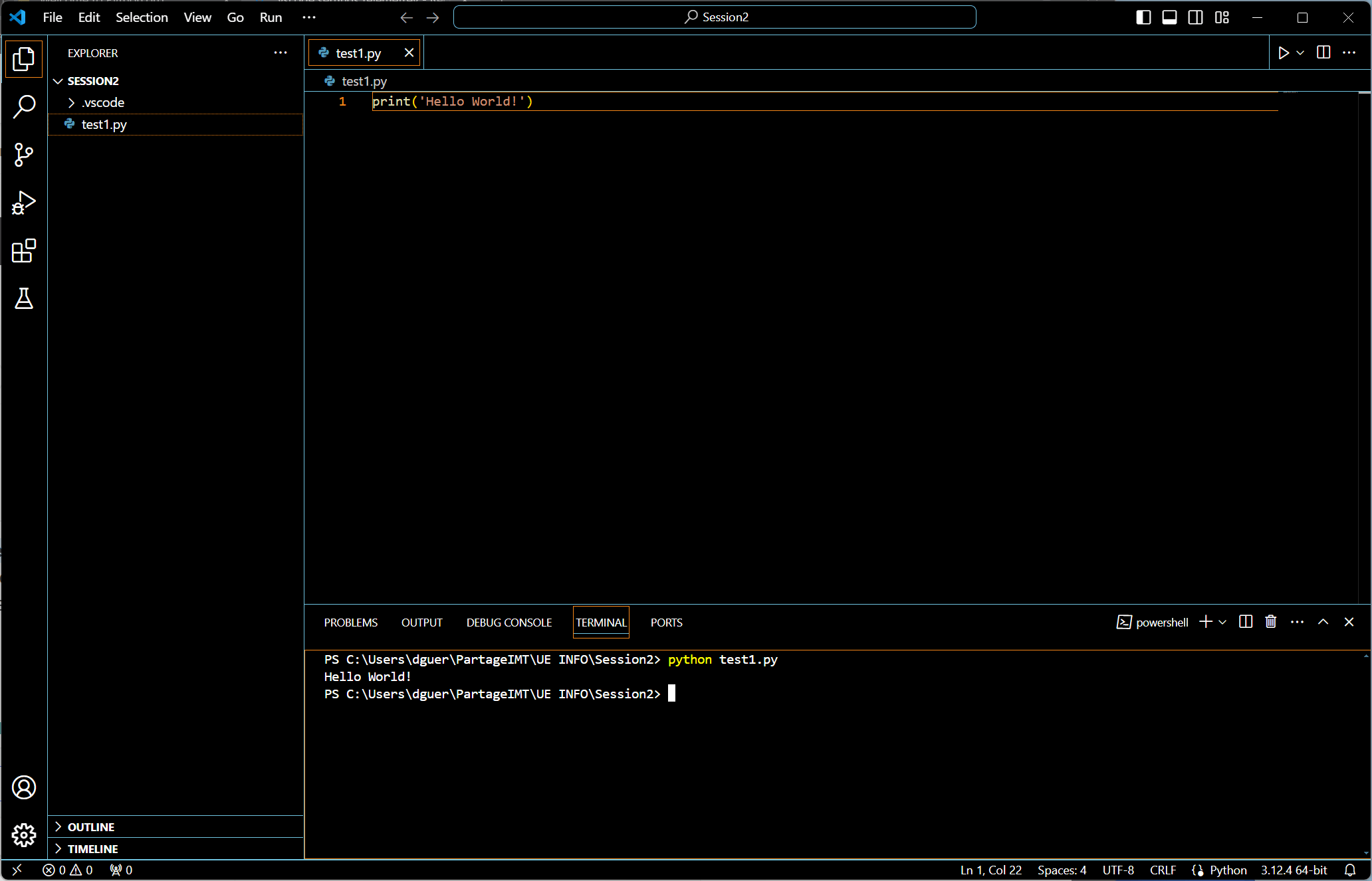Kill the terminal with trash icon
1372x881 pixels.
pos(1271,622)
